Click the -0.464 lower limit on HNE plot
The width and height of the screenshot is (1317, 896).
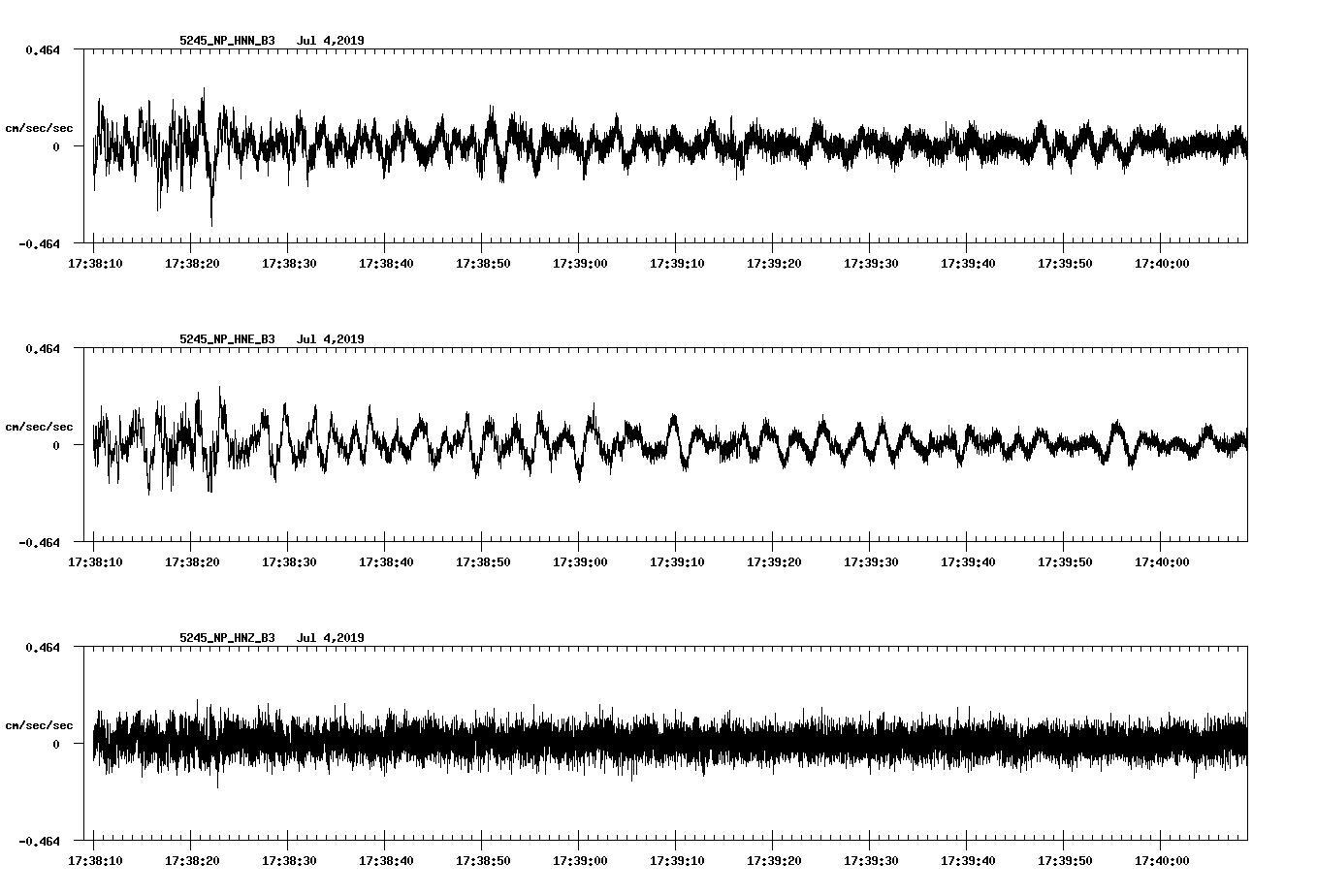tap(39, 542)
